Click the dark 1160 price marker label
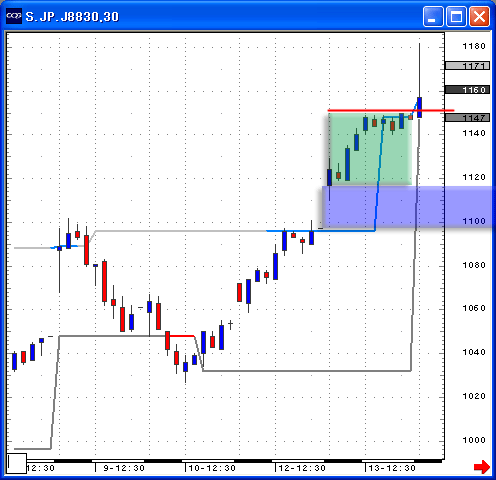This screenshot has width=496, height=480. coord(467,90)
